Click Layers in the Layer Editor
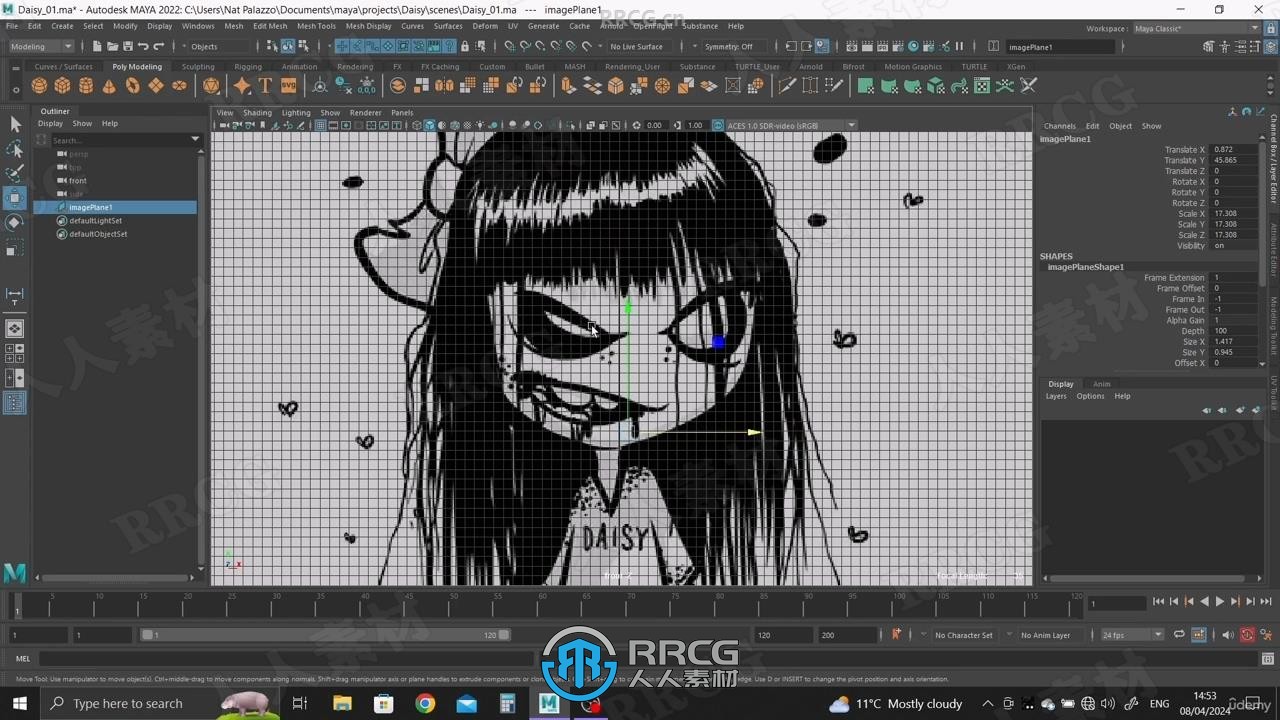 pos(1056,396)
